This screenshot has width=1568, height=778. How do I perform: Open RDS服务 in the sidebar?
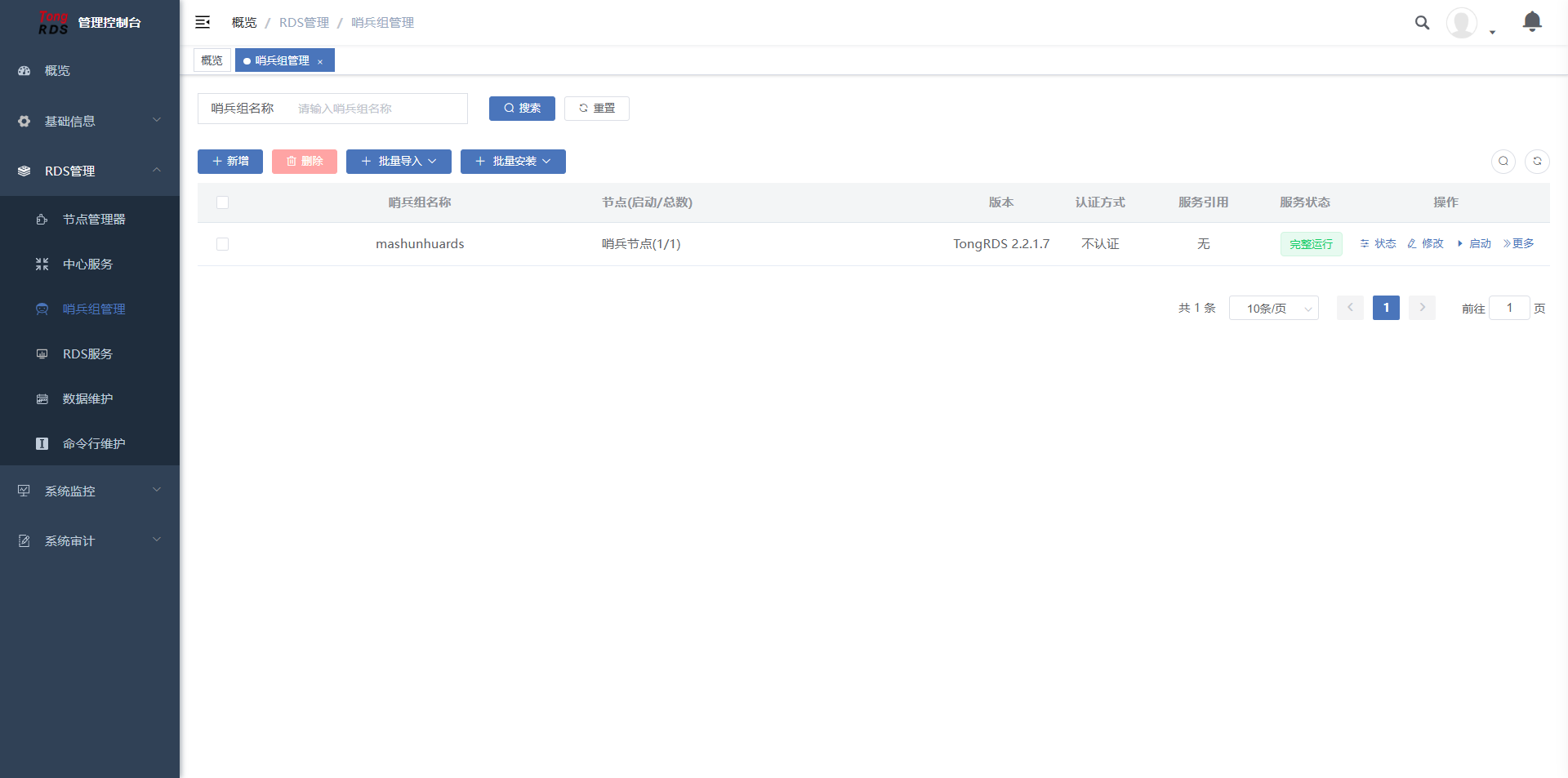pyautogui.click(x=90, y=354)
